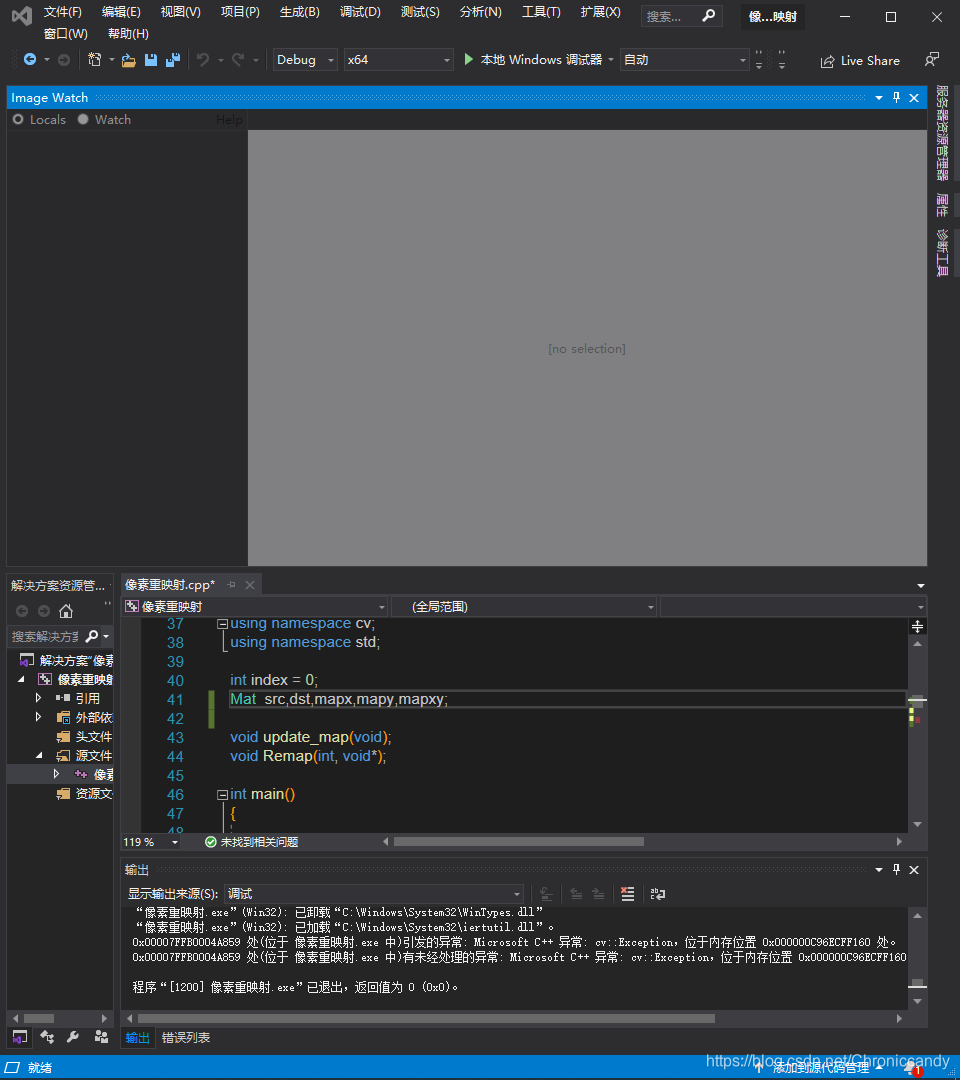Pin the Output panel
960x1080 pixels.
tap(896, 870)
